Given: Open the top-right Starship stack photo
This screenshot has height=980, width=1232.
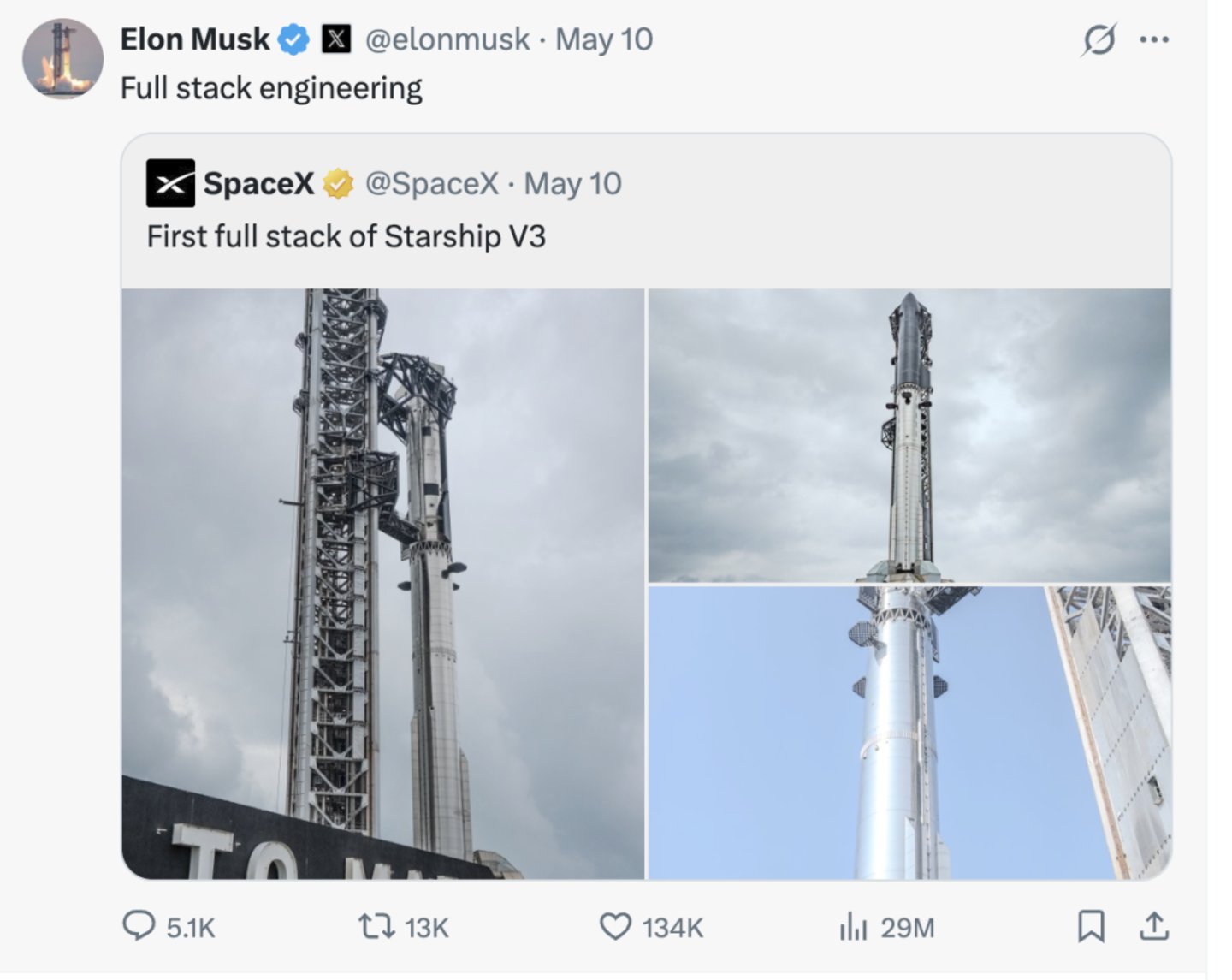Looking at the screenshot, I should [x=909, y=436].
